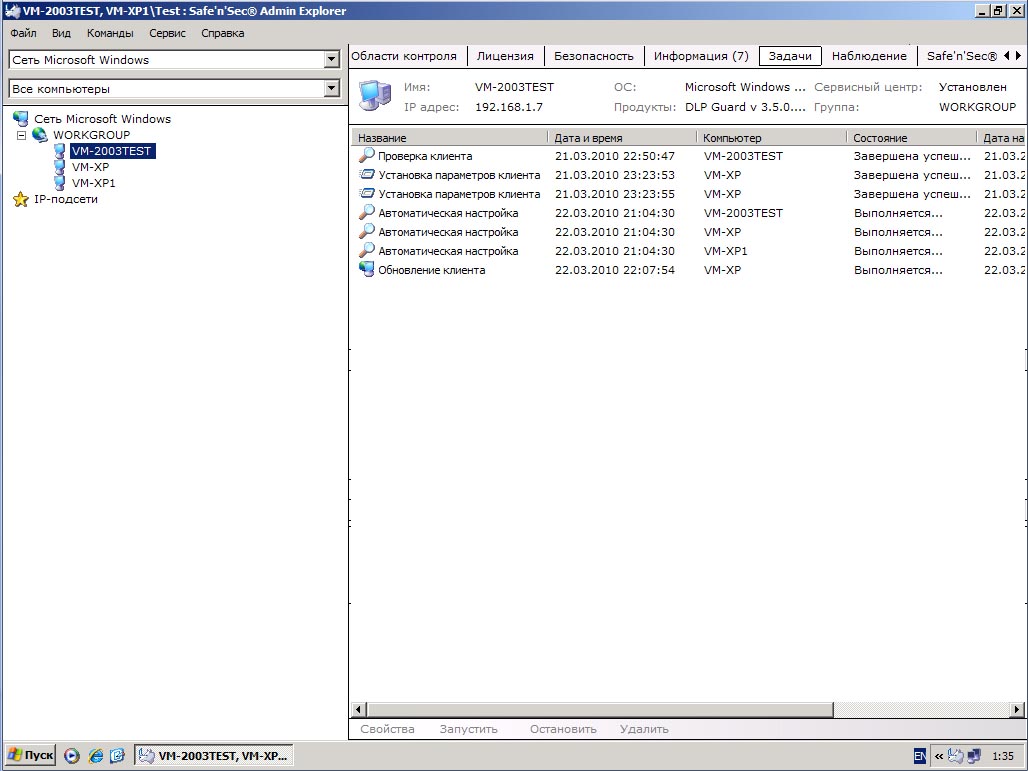Switch to the Наблюдение tab
The height and width of the screenshot is (771, 1028).
pyautogui.click(x=869, y=56)
